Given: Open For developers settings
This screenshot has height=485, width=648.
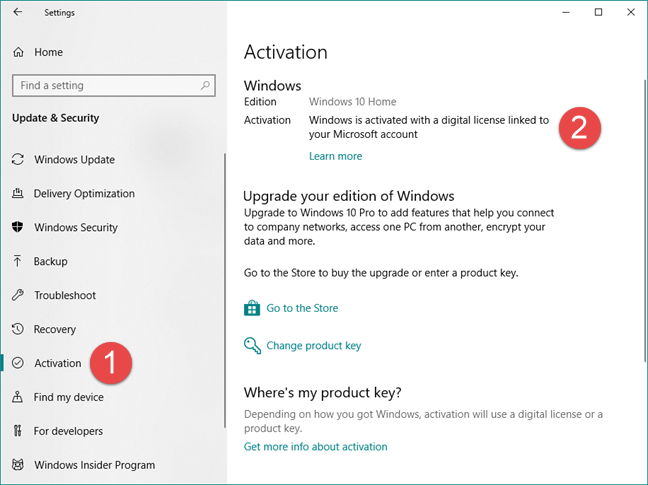Looking at the screenshot, I should click(x=68, y=431).
